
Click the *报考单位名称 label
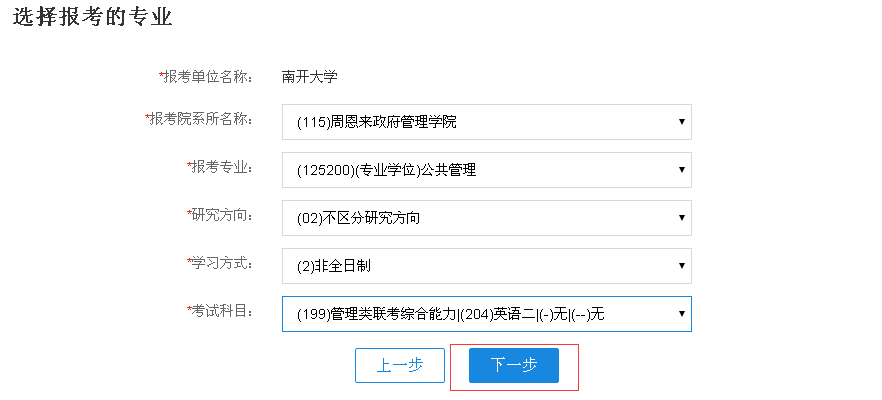tap(207, 75)
